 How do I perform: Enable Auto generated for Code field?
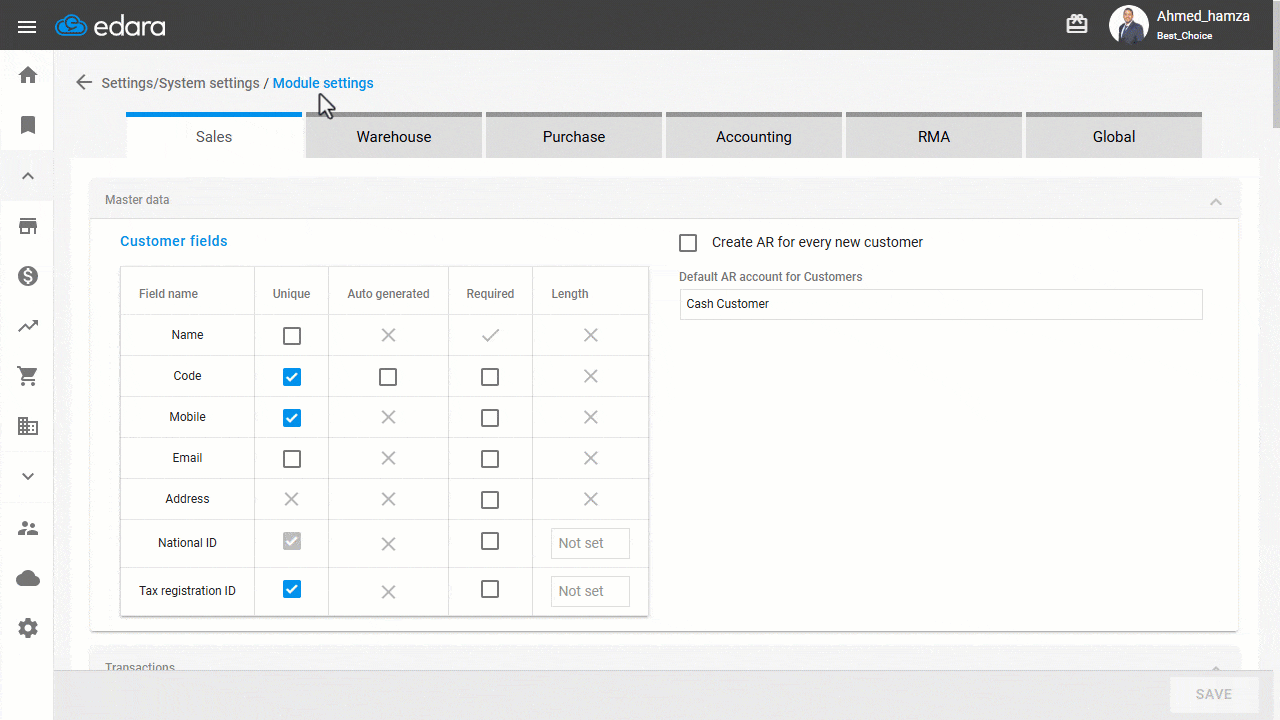388,377
